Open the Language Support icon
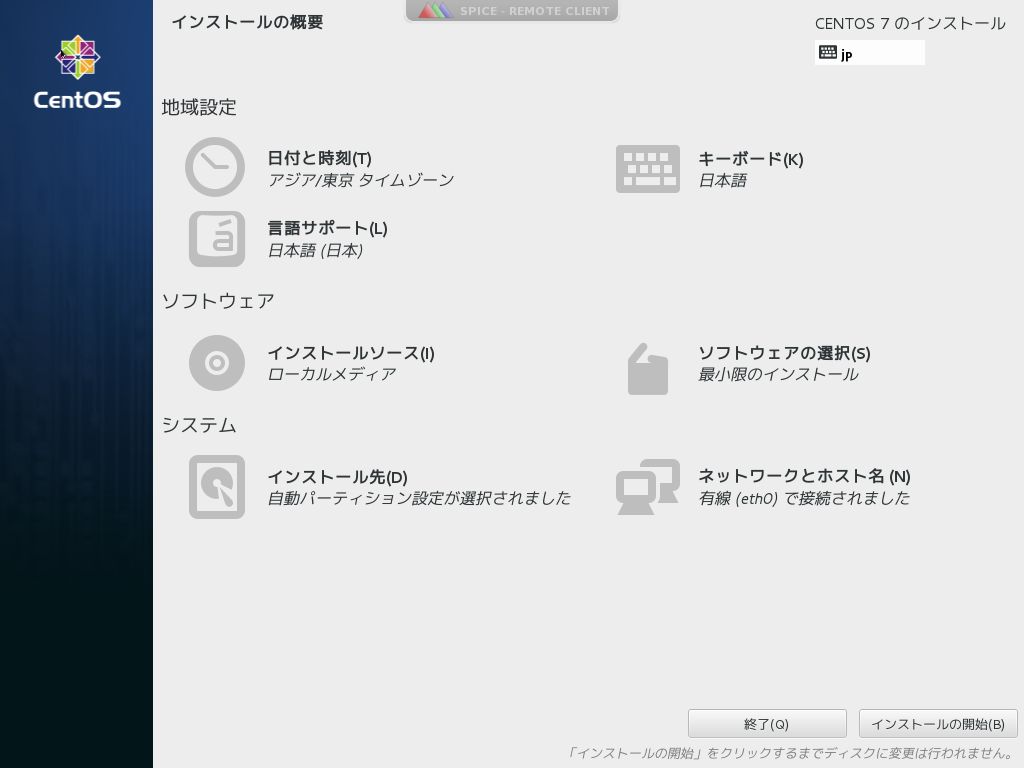Screen dimensions: 1024x768 216,239
